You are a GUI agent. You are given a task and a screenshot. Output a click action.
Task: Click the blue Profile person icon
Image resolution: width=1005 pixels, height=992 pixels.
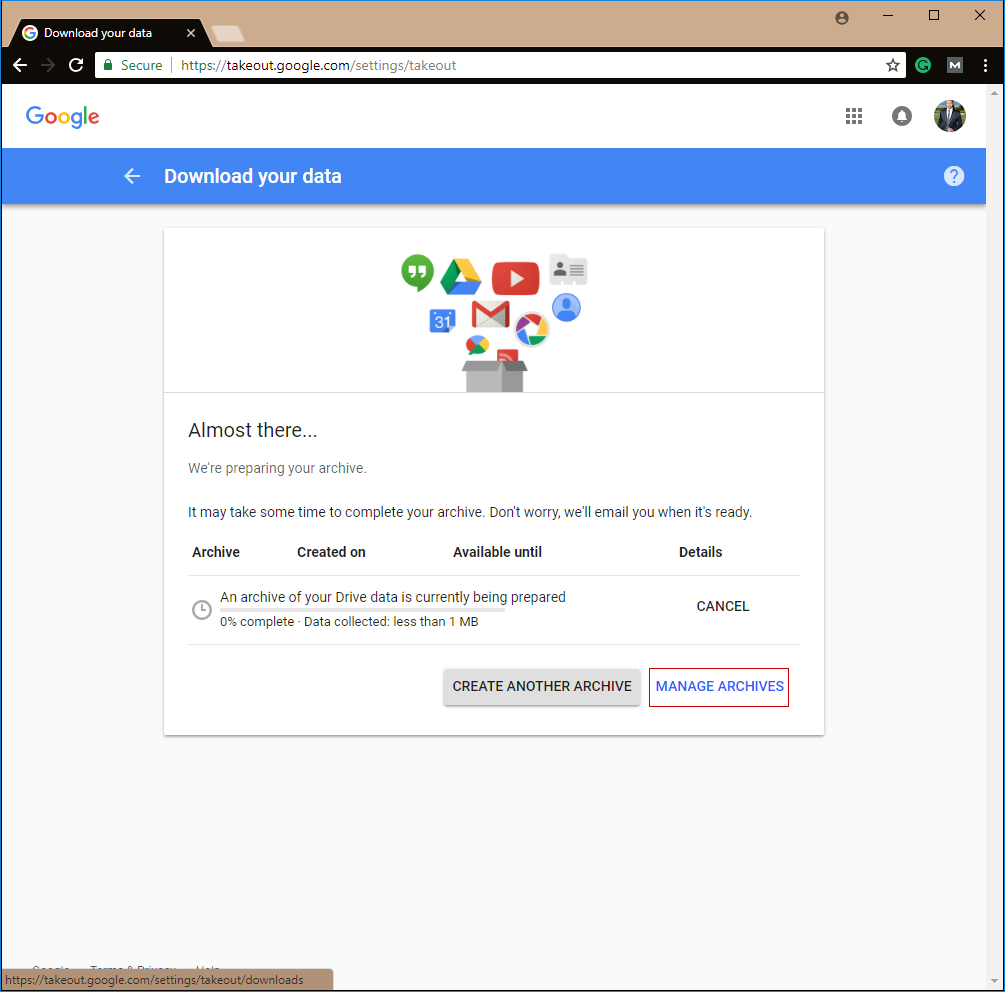pyautogui.click(x=566, y=308)
